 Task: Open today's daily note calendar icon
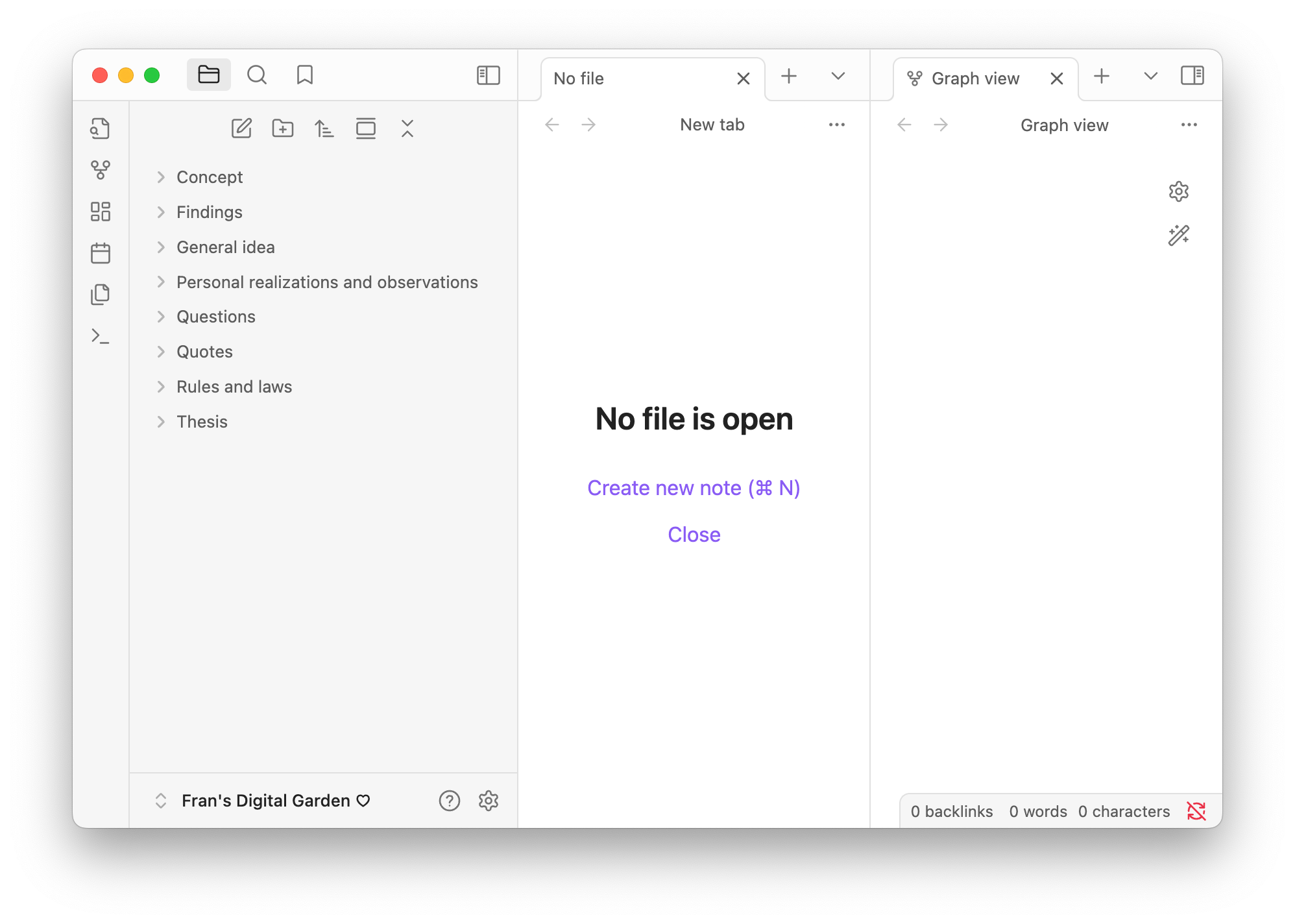pos(100,253)
